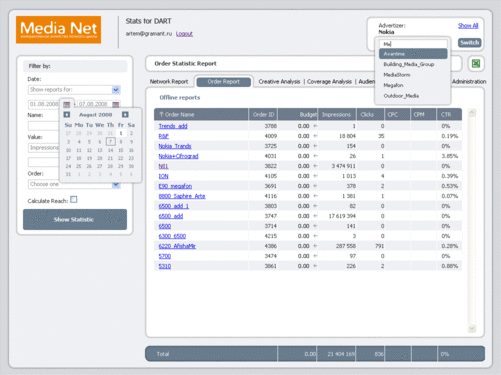Click budget arrow icon in N81 row

pos(315,166)
